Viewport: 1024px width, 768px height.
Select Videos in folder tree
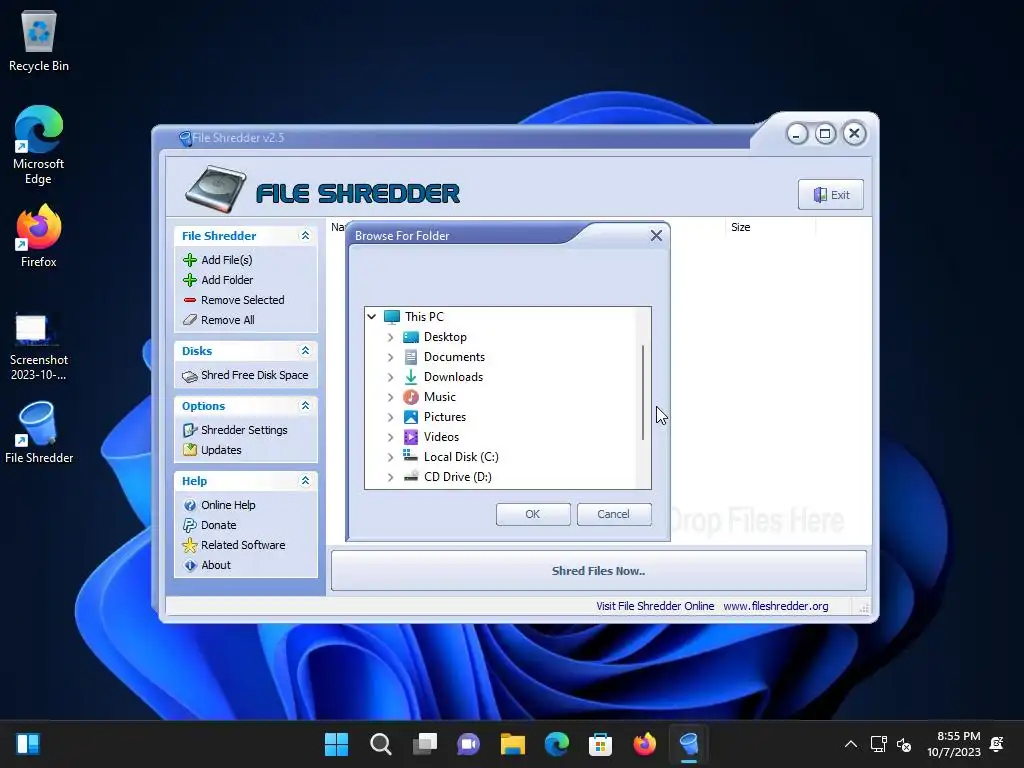(441, 437)
